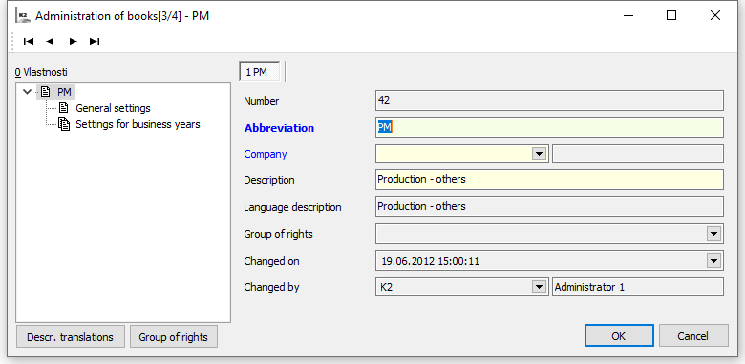Screen dimensions: 745x364
Task: Select the 0 Vlastnosti panel label
Action: click(x=41, y=73)
